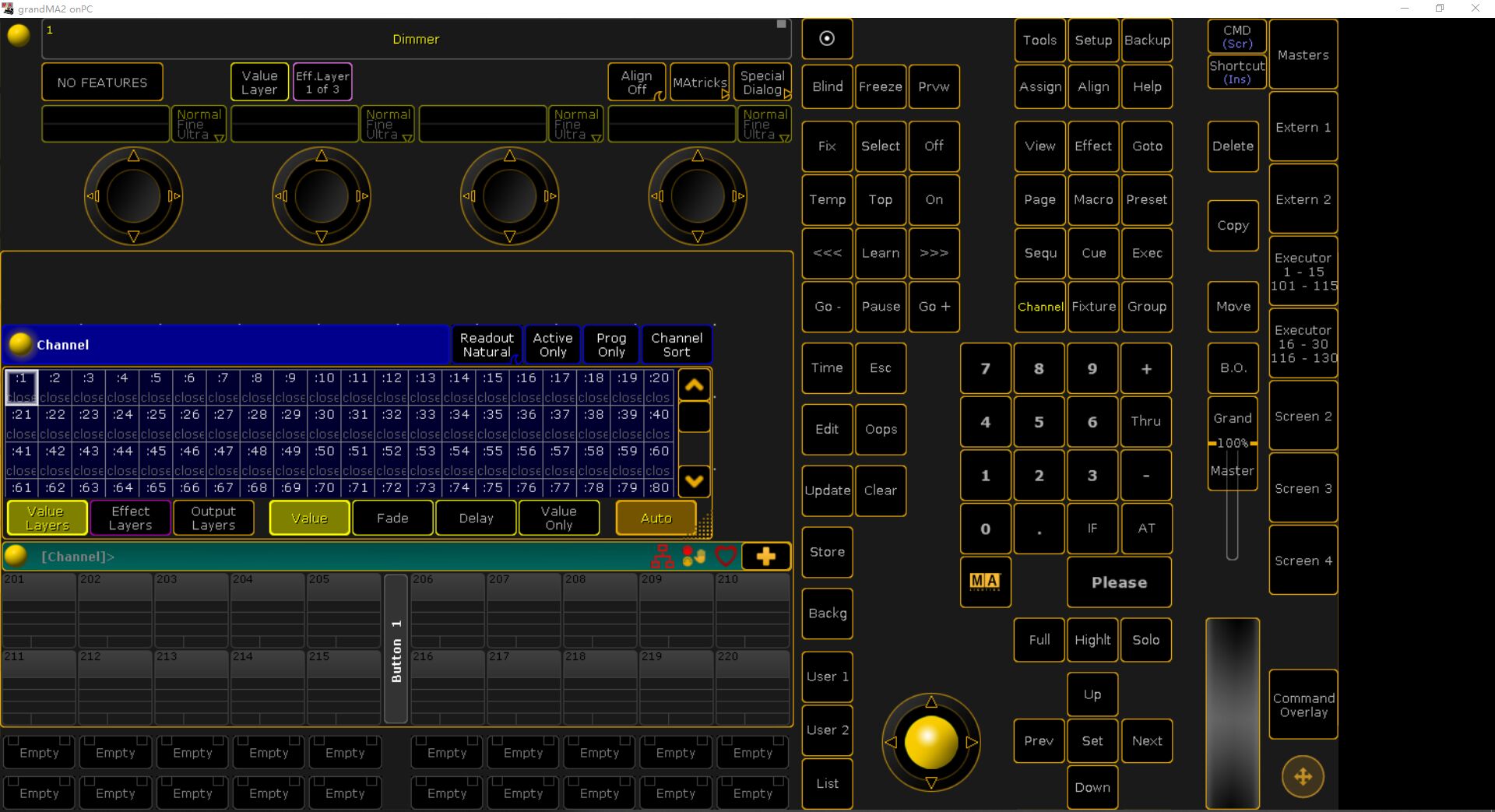The width and height of the screenshot is (1495, 812).
Task: Open fourth Normal Fine Ultra resolution dropdown
Action: [x=765, y=124]
